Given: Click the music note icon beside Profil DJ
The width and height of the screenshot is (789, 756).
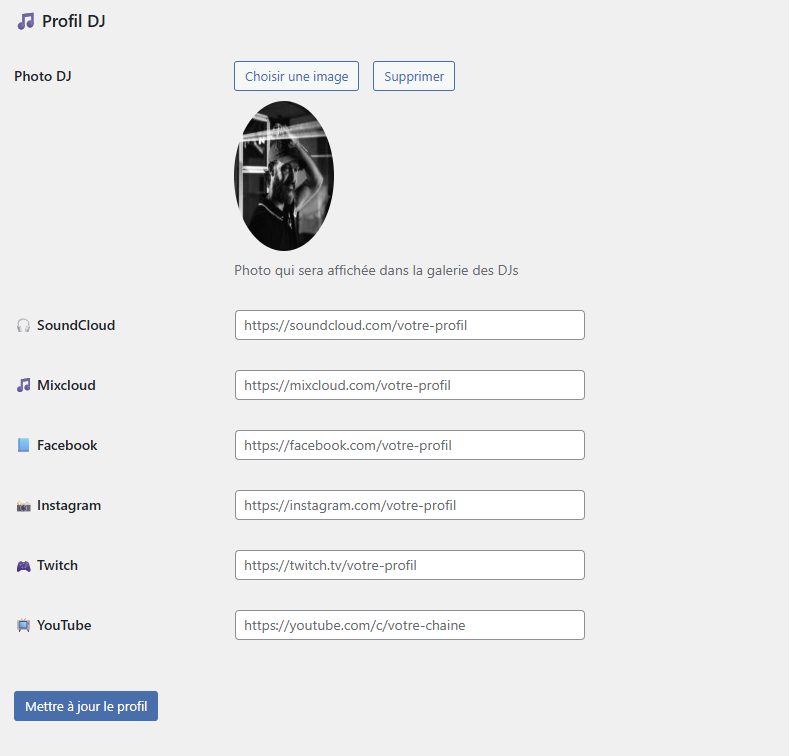Looking at the screenshot, I should 26,21.
